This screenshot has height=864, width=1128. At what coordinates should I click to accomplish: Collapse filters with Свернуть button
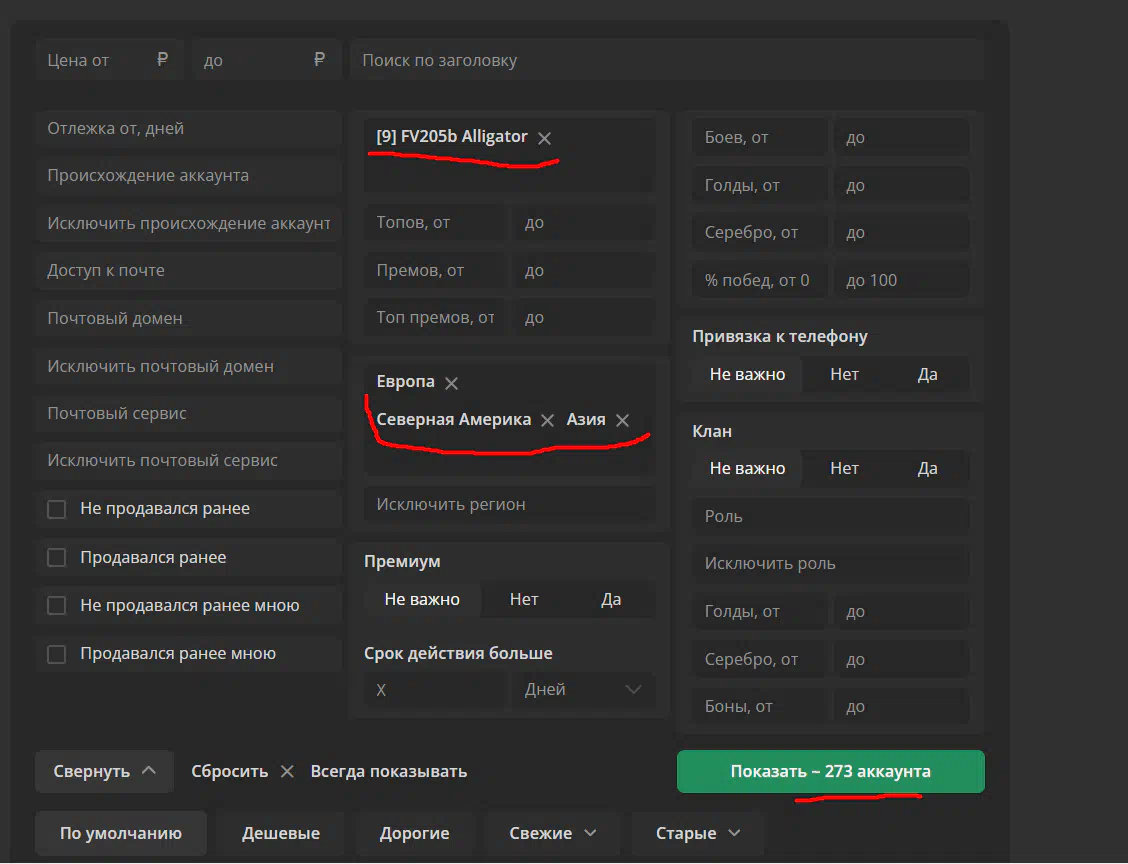coord(104,771)
